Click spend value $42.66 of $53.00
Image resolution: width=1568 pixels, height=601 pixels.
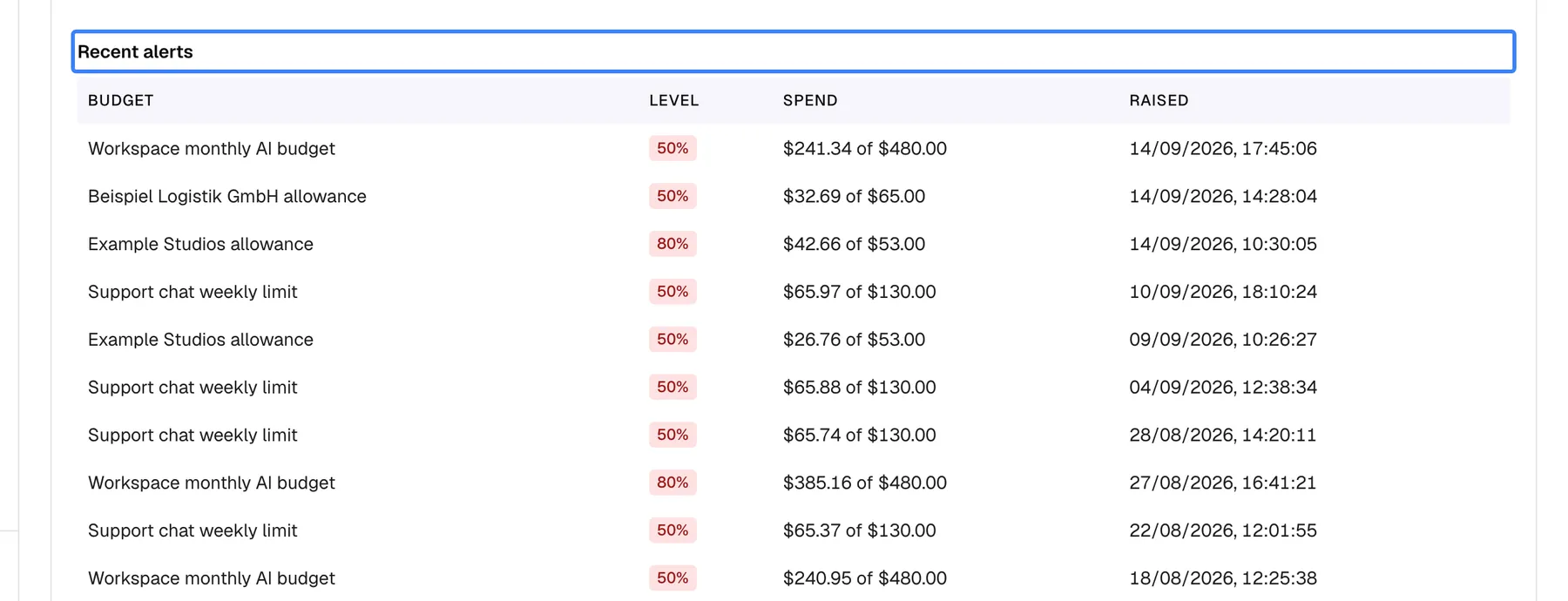coord(854,244)
